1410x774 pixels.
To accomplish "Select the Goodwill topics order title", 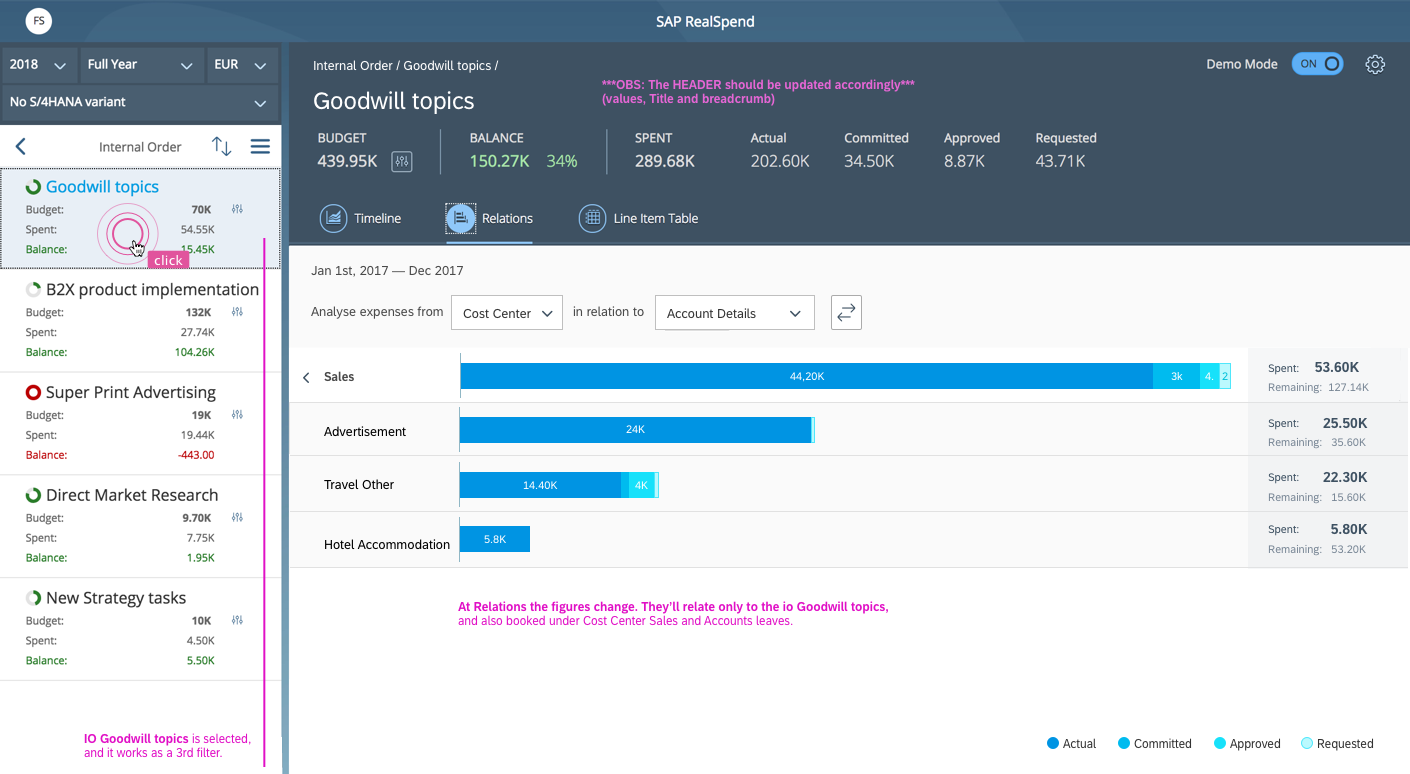I will pos(102,187).
